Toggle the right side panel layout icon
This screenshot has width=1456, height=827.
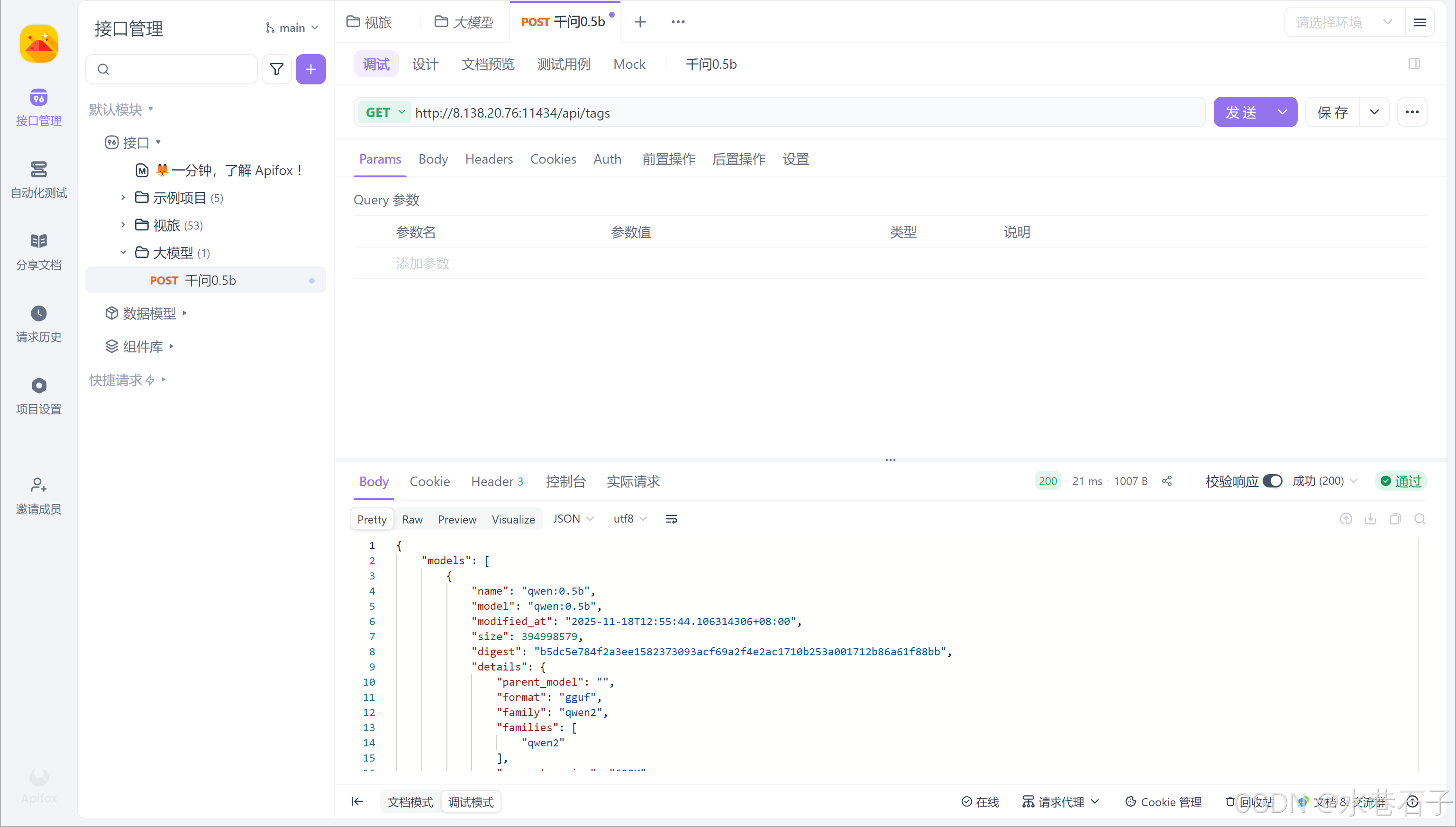coord(1414,64)
